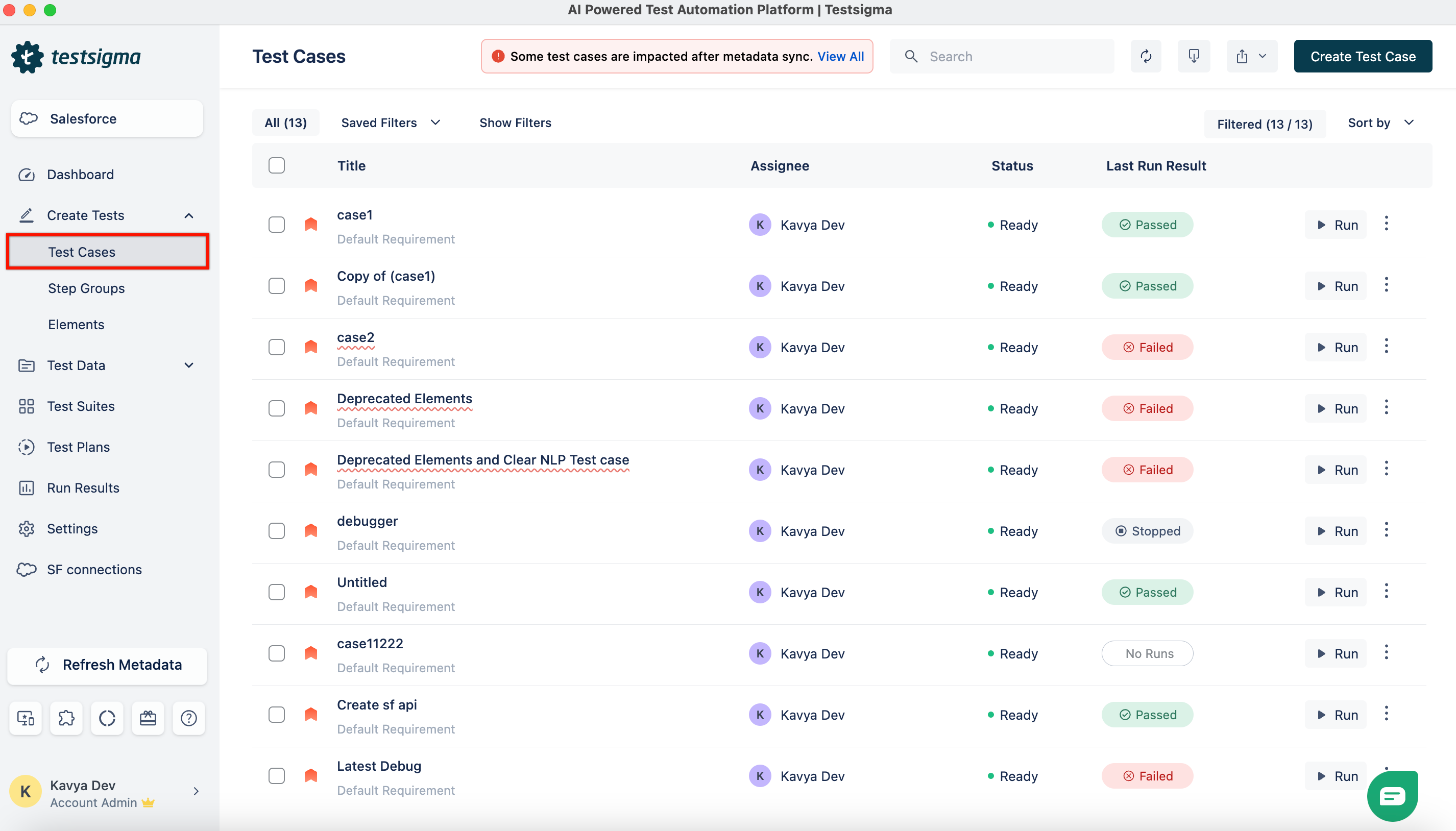The height and width of the screenshot is (831, 1456).
Task: Run the Create sf api test case
Action: pos(1336,715)
